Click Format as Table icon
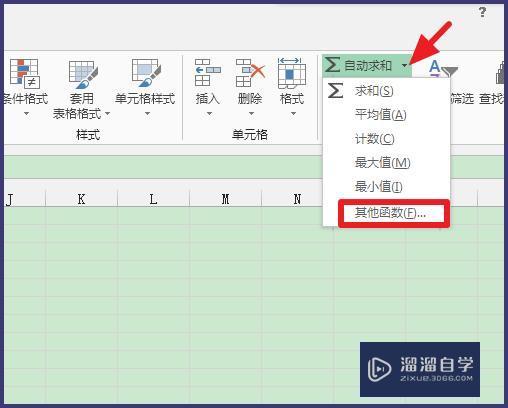 83,75
